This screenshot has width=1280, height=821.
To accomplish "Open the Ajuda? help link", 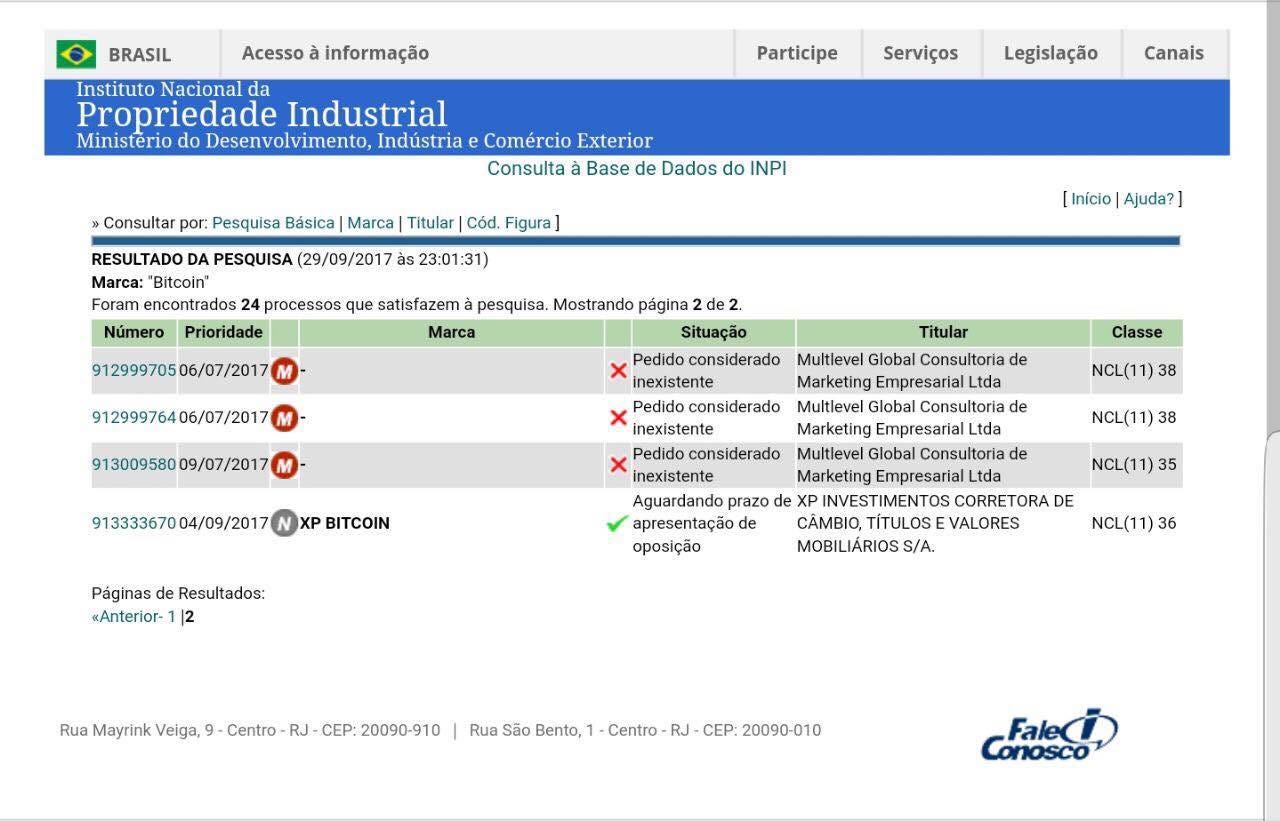I will pyautogui.click(x=1149, y=199).
